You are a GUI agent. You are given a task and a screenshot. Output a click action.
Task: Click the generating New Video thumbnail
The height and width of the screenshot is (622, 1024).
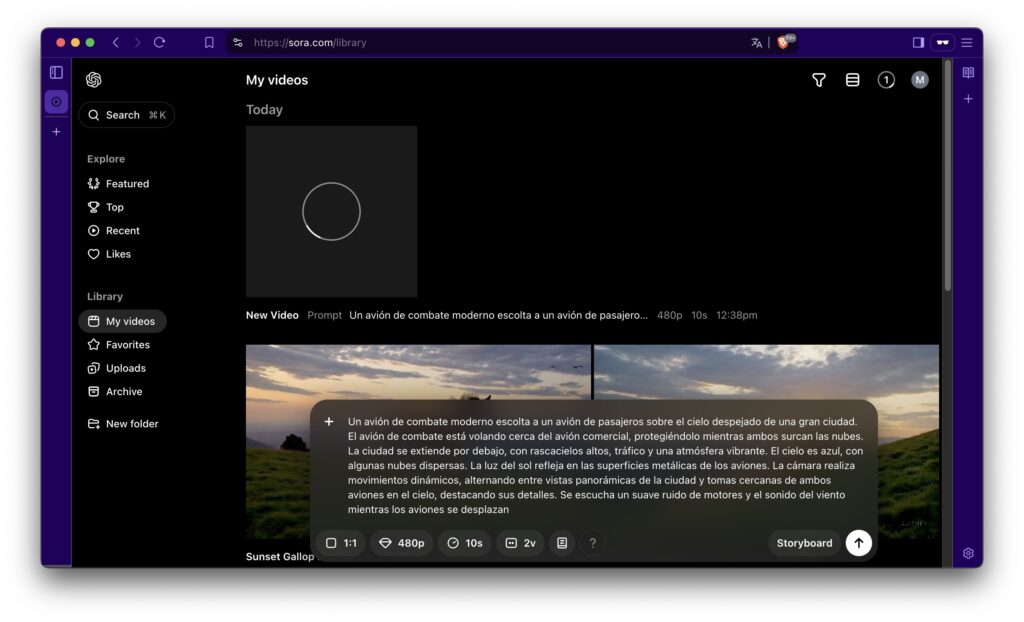[331, 211]
